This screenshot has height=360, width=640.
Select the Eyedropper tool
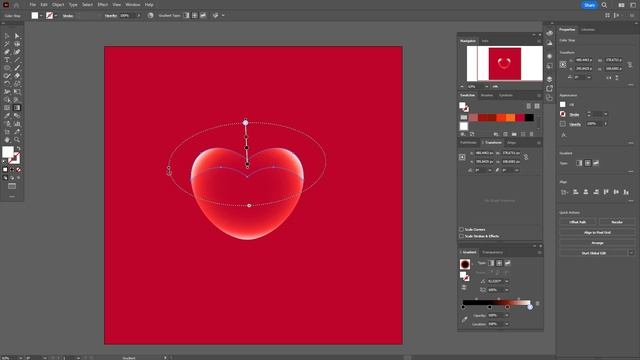(7, 116)
